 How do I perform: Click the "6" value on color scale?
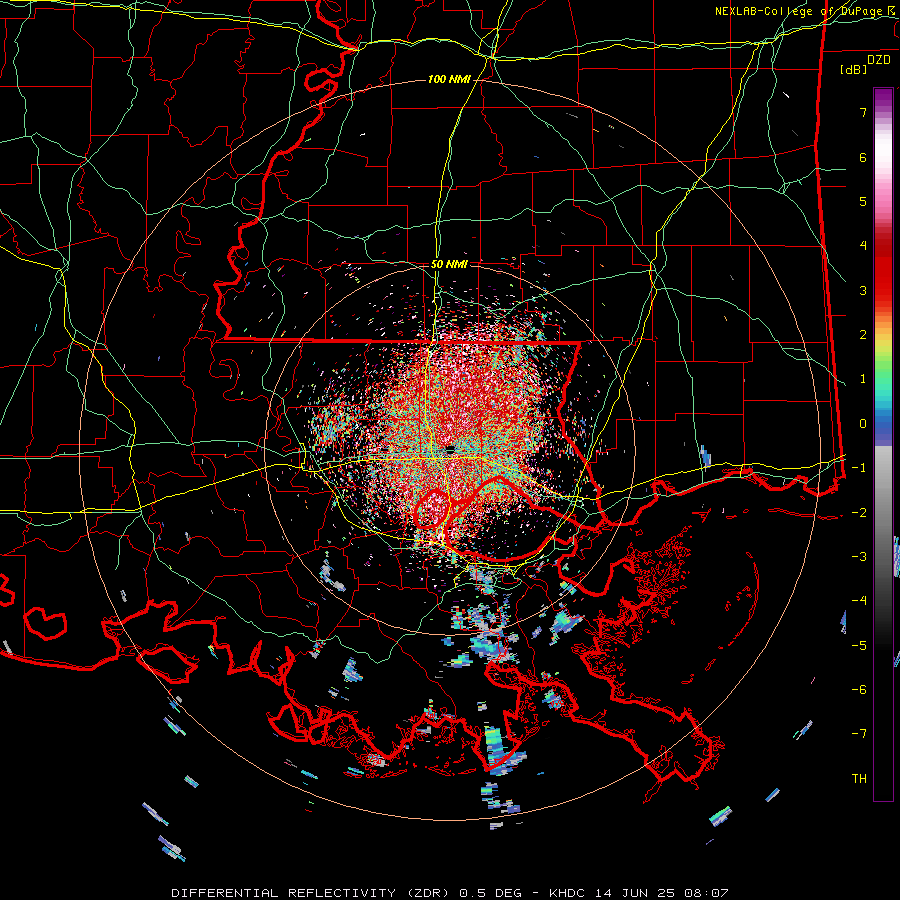tap(863, 157)
